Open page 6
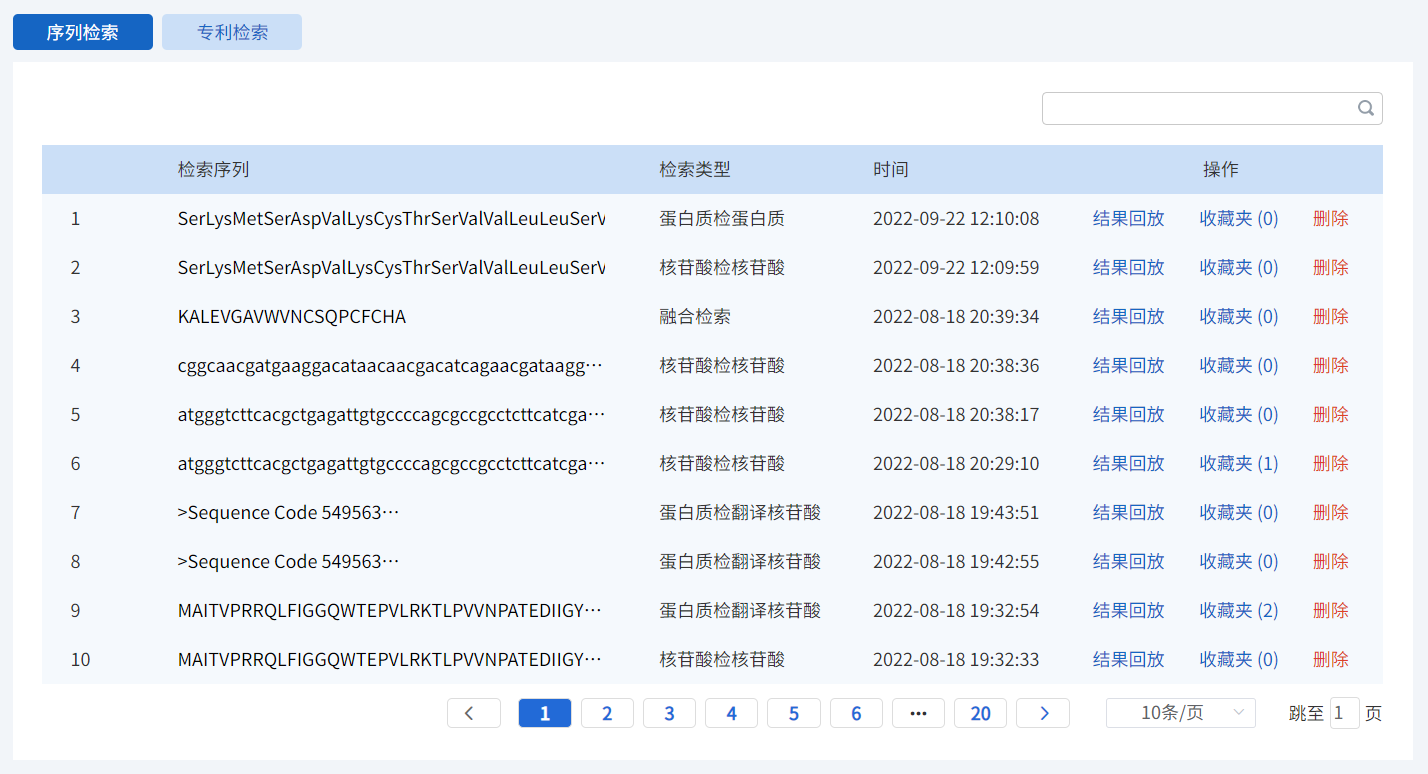The image size is (1428, 774). click(x=856, y=713)
